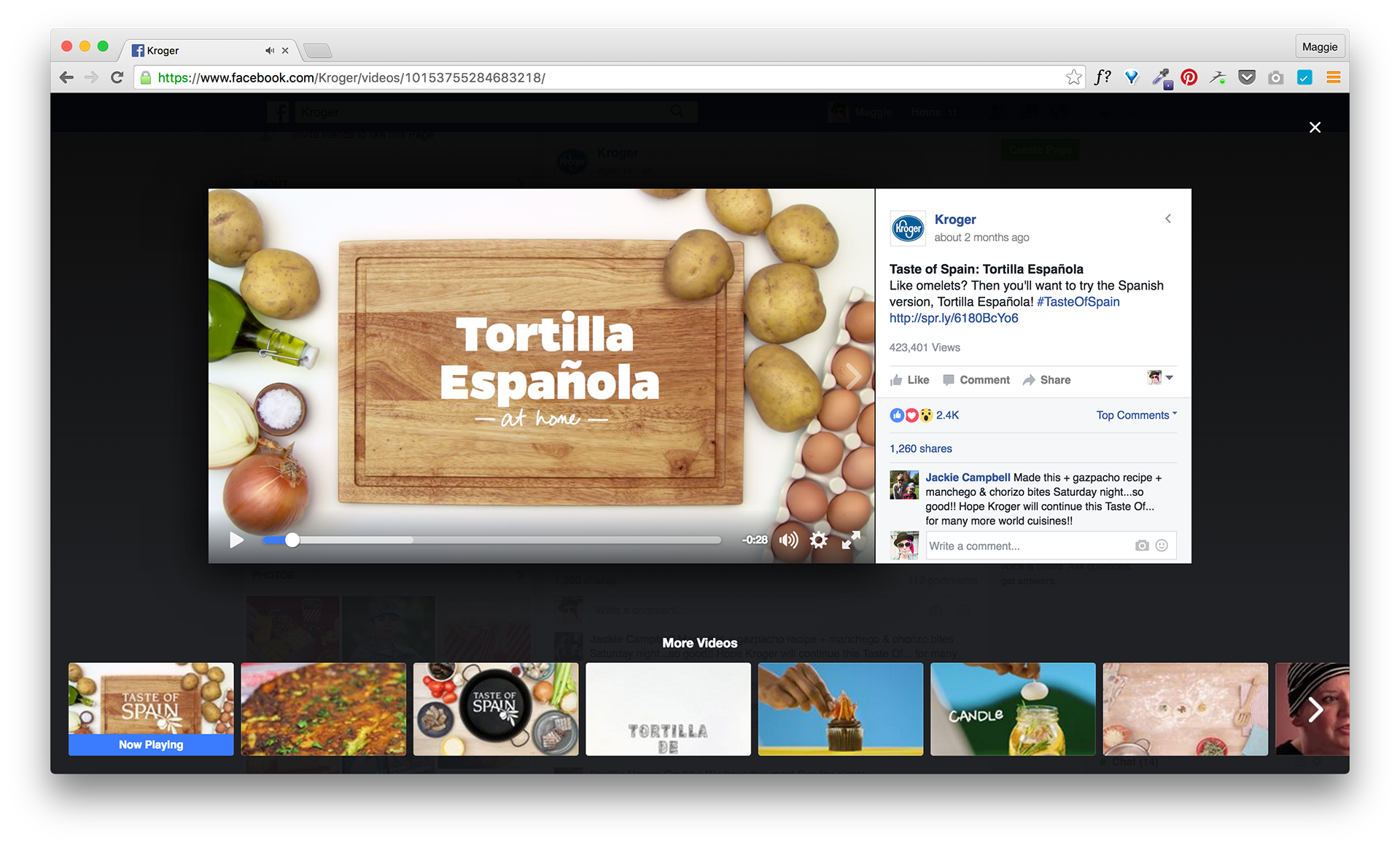This screenshot has width=1400, height=846.
Task: Close the video lightbox overlay
Action: 1315,128
